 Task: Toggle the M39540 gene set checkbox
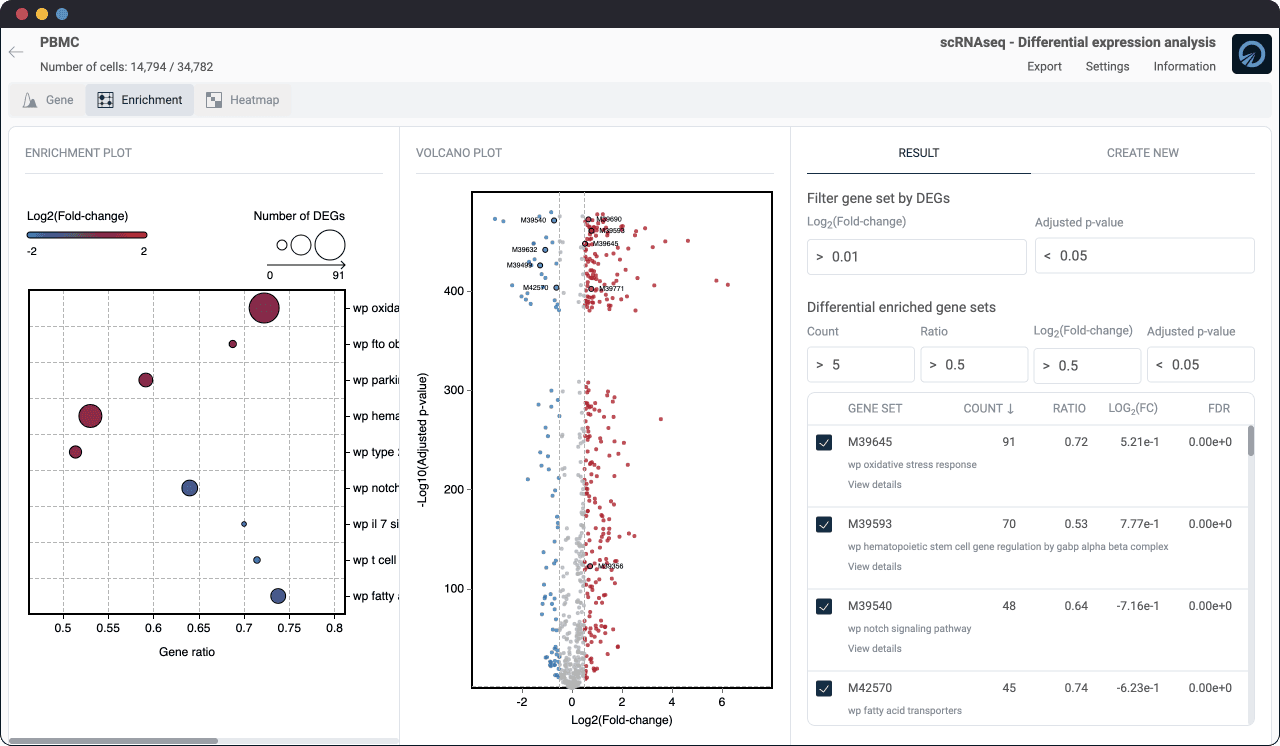pos(824,606)
